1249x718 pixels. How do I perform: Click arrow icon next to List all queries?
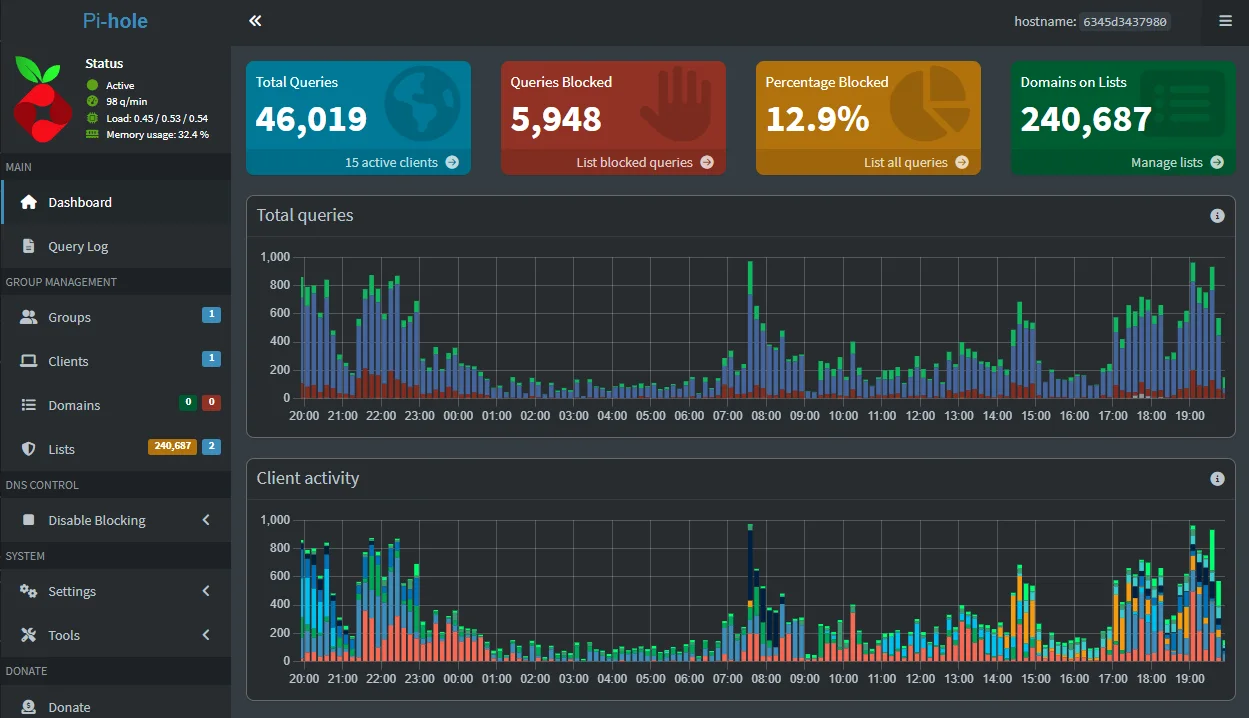(x=962, y=162)
